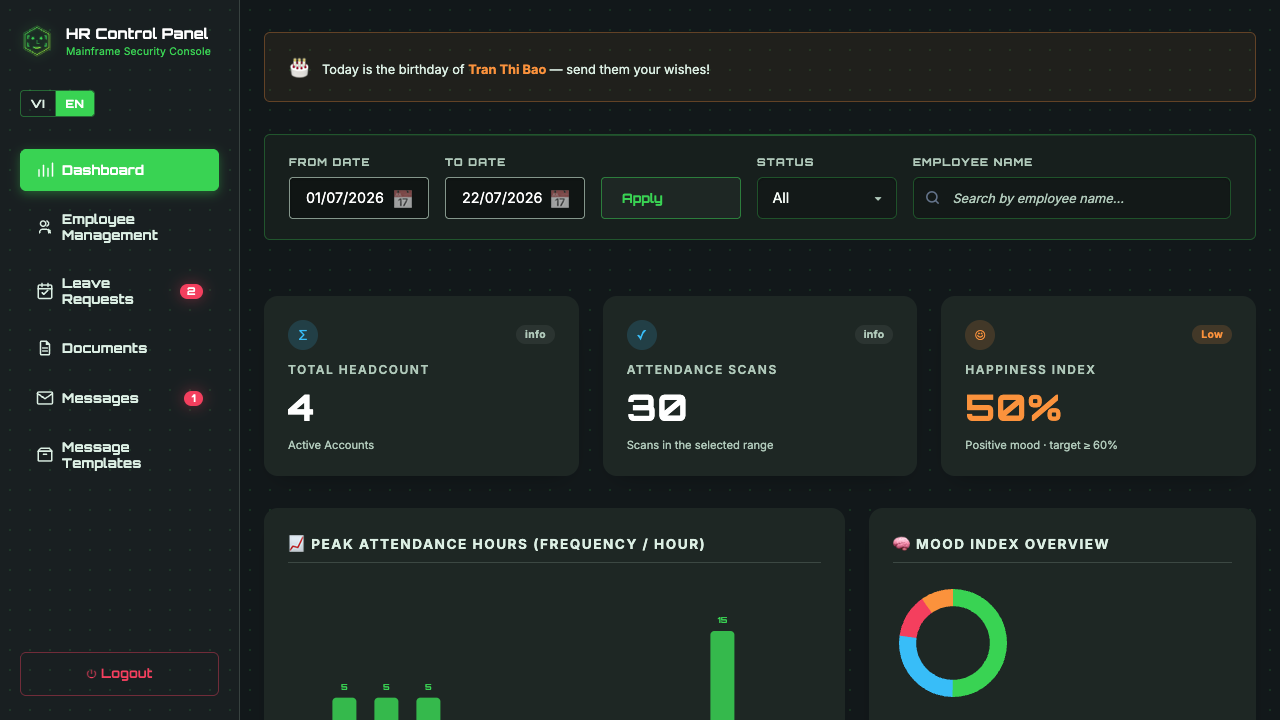This screenshot has height=720, width=1280.
Task: Click the Apply filter button
Action: coord(671,198)
